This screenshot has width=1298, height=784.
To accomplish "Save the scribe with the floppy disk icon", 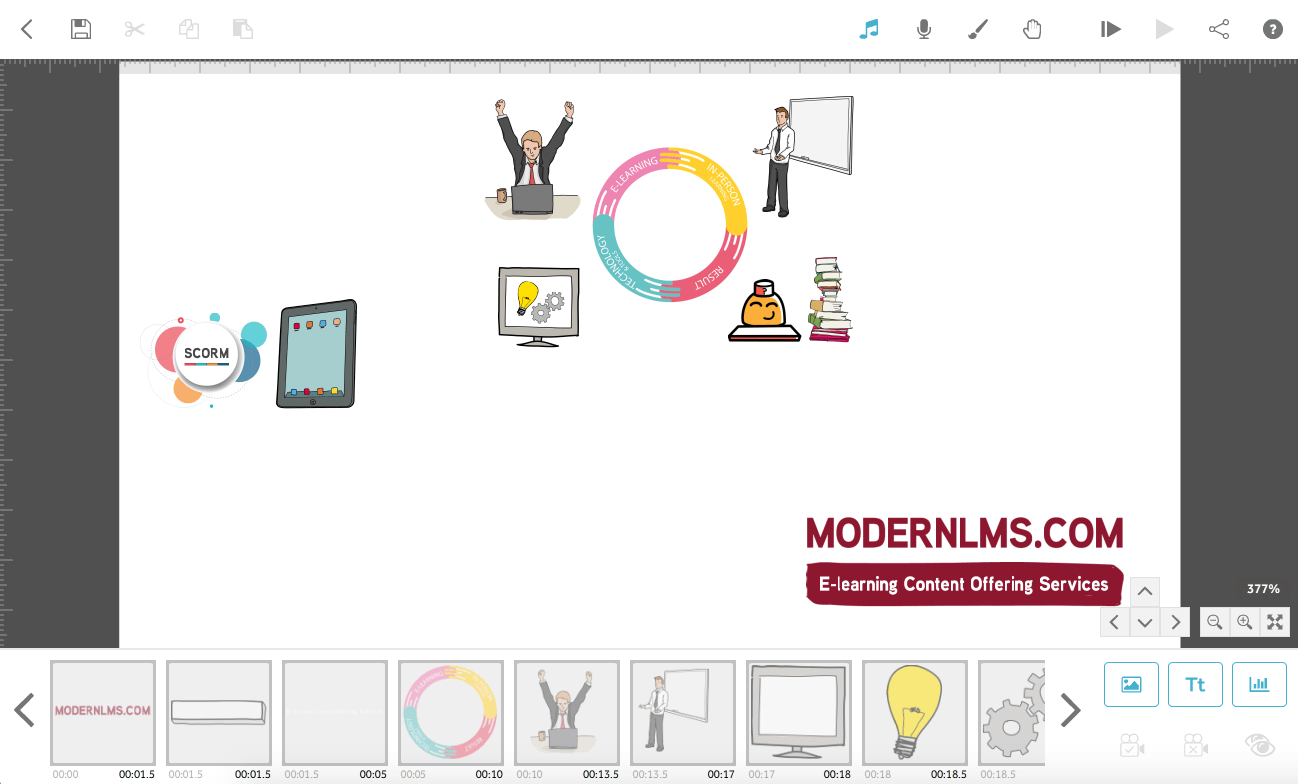I will coord(81,29).
